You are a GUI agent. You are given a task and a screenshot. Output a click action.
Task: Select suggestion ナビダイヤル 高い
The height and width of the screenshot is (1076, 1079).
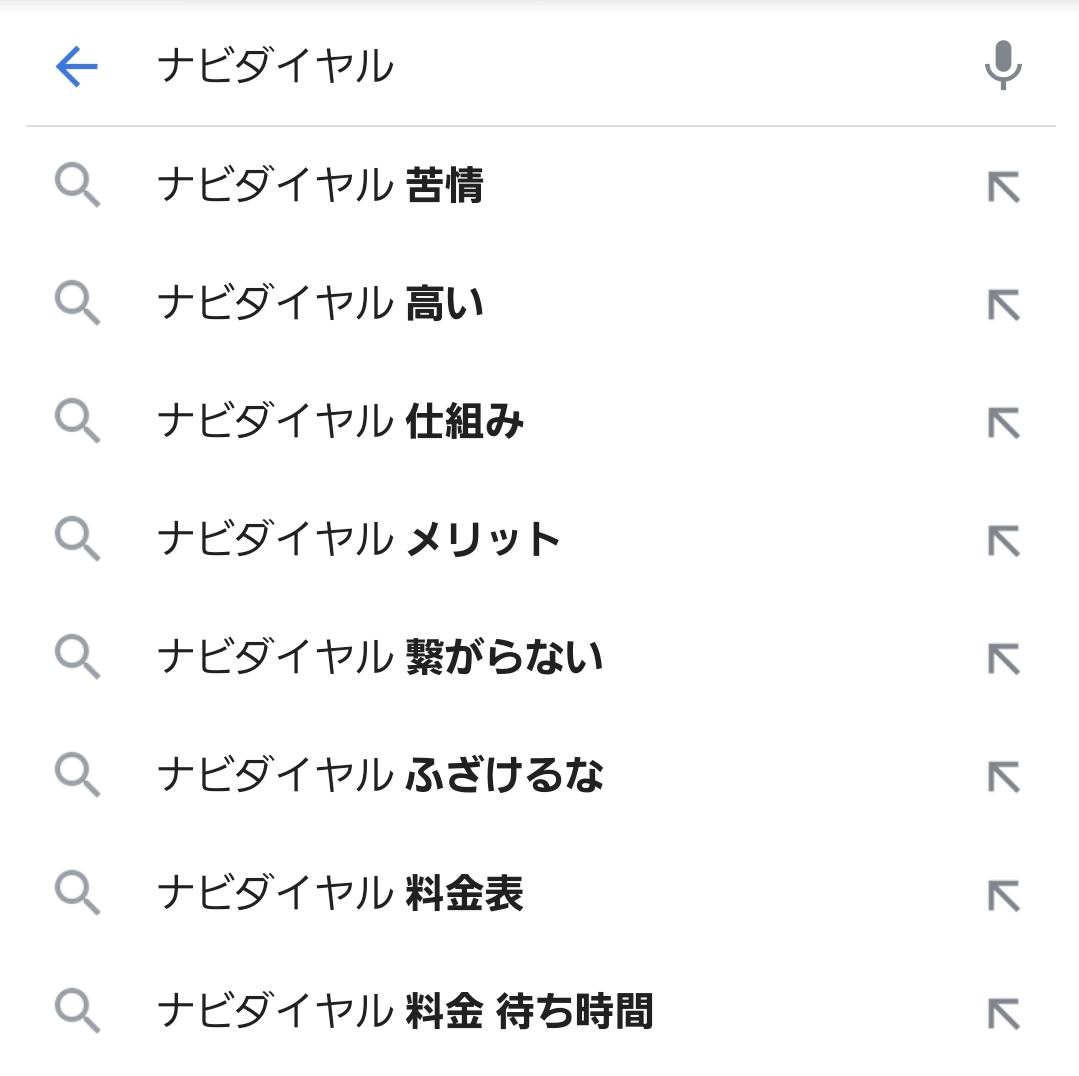(320, 303)
